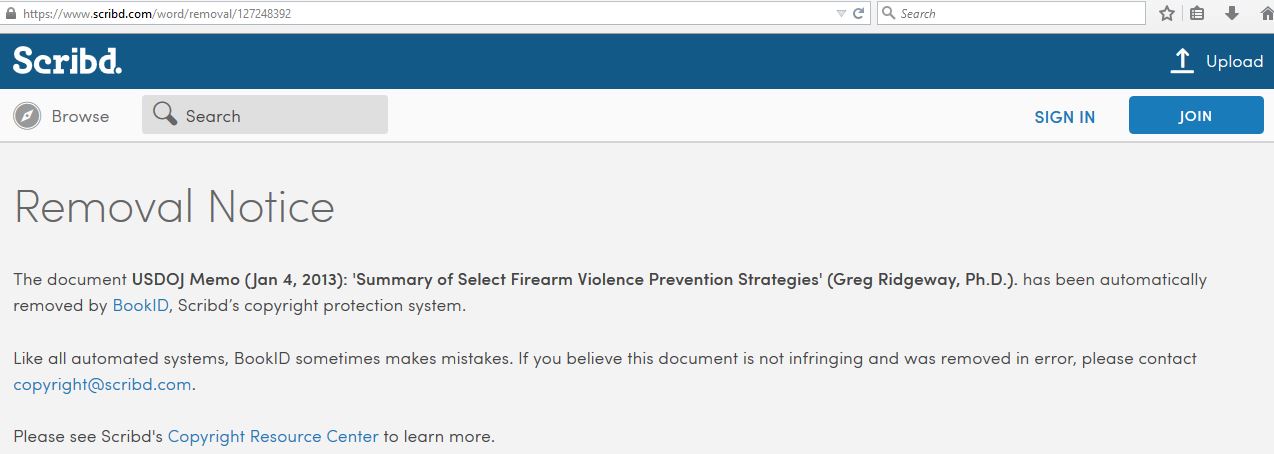Click the browser search magnifier icon
Screen dimensions: 1274x454
(x=888, y=14)
